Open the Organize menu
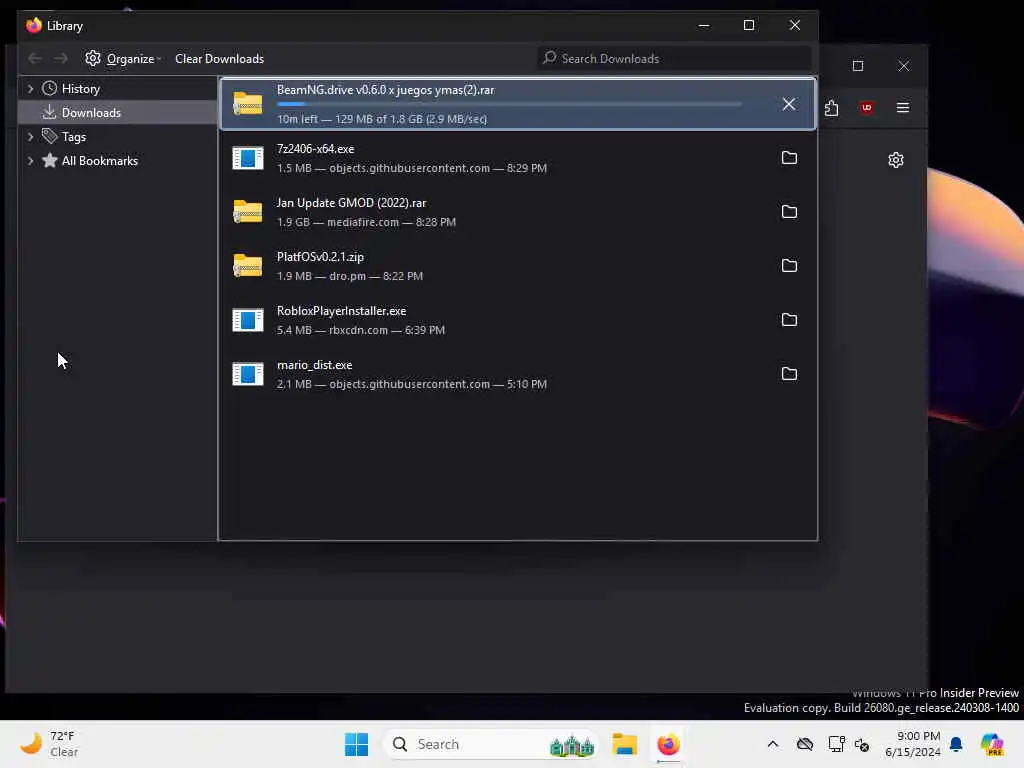This screenshot has width=1024, height=768. [x=123, y=59]
